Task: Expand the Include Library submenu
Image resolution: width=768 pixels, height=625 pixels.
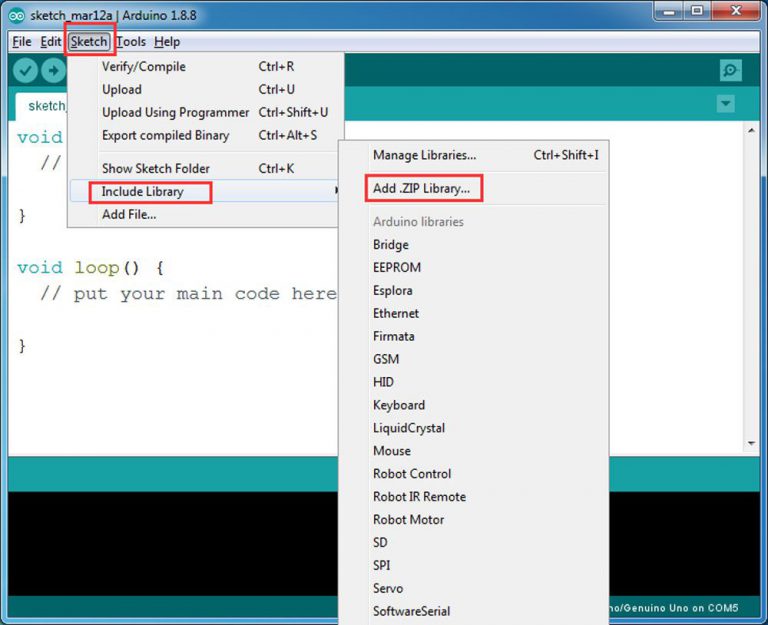Action: click(142, 191)
